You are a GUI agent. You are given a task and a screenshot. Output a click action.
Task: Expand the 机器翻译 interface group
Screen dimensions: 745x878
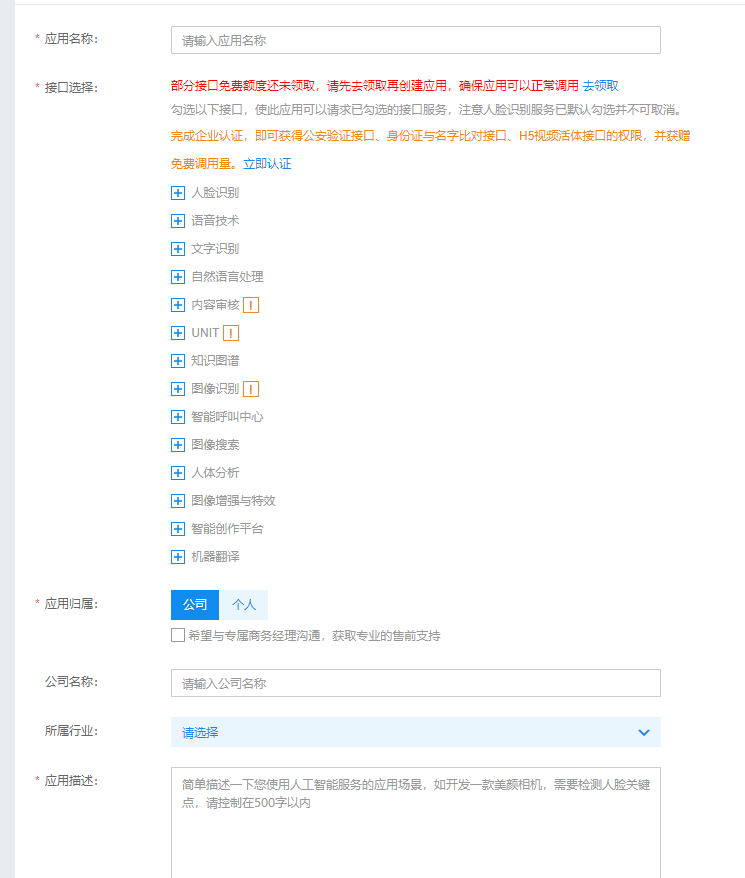(178, 557)
